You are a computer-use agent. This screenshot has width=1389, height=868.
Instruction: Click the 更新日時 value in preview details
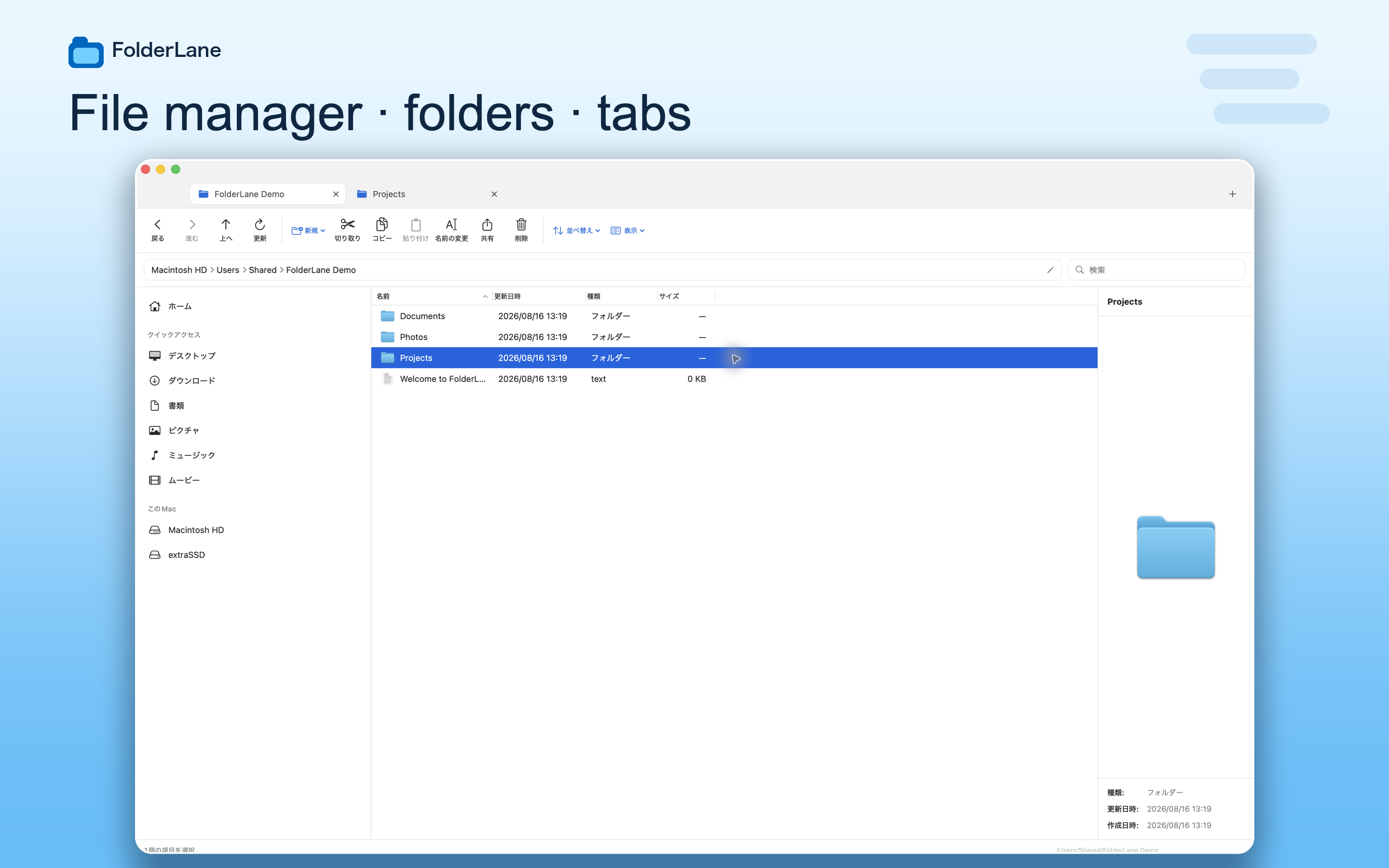[x=1179, y=809]
